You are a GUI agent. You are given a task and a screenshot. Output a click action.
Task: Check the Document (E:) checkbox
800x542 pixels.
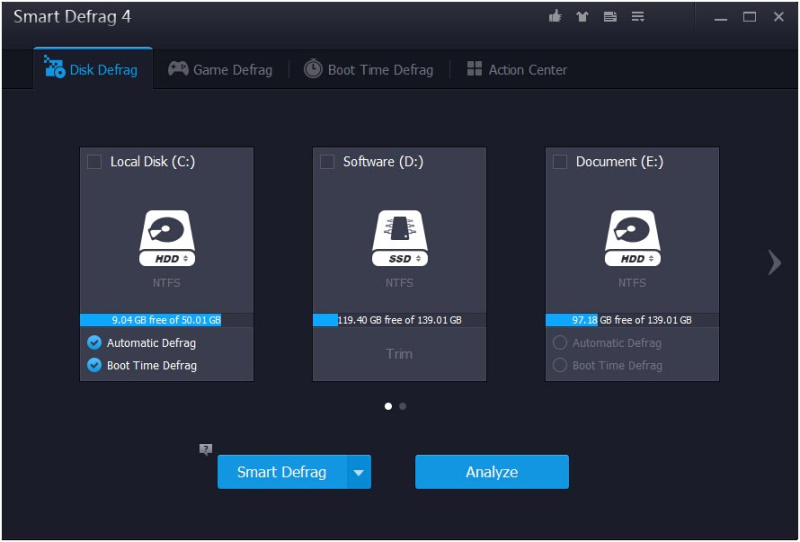(560, 162)
